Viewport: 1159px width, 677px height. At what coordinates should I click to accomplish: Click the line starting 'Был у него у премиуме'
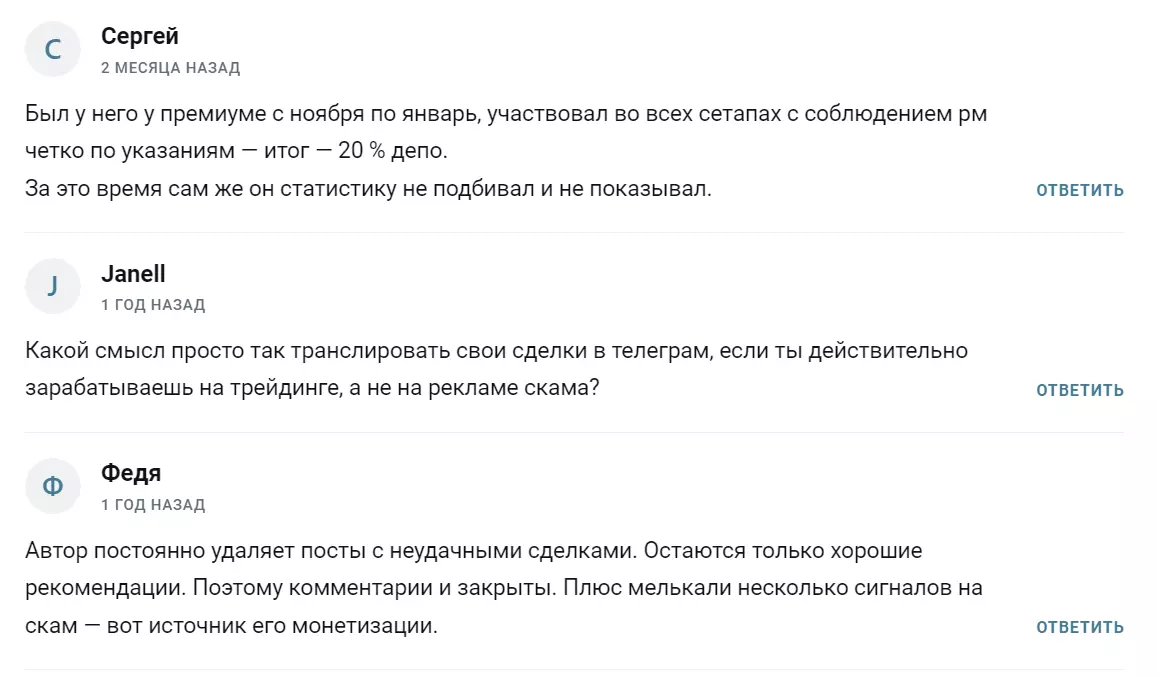coord(506,114)
